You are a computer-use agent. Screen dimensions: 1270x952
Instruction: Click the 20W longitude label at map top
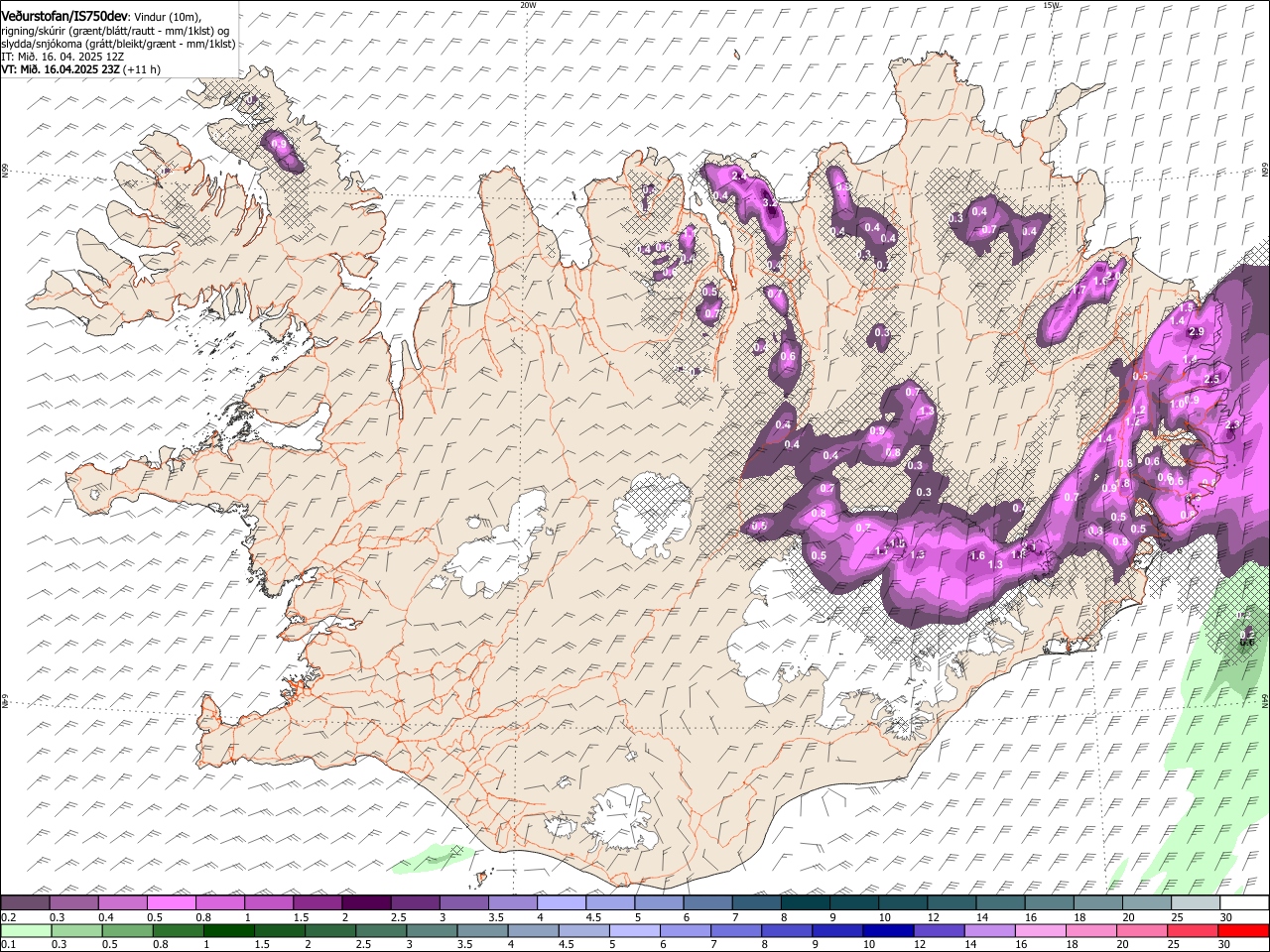coord(528,5)
